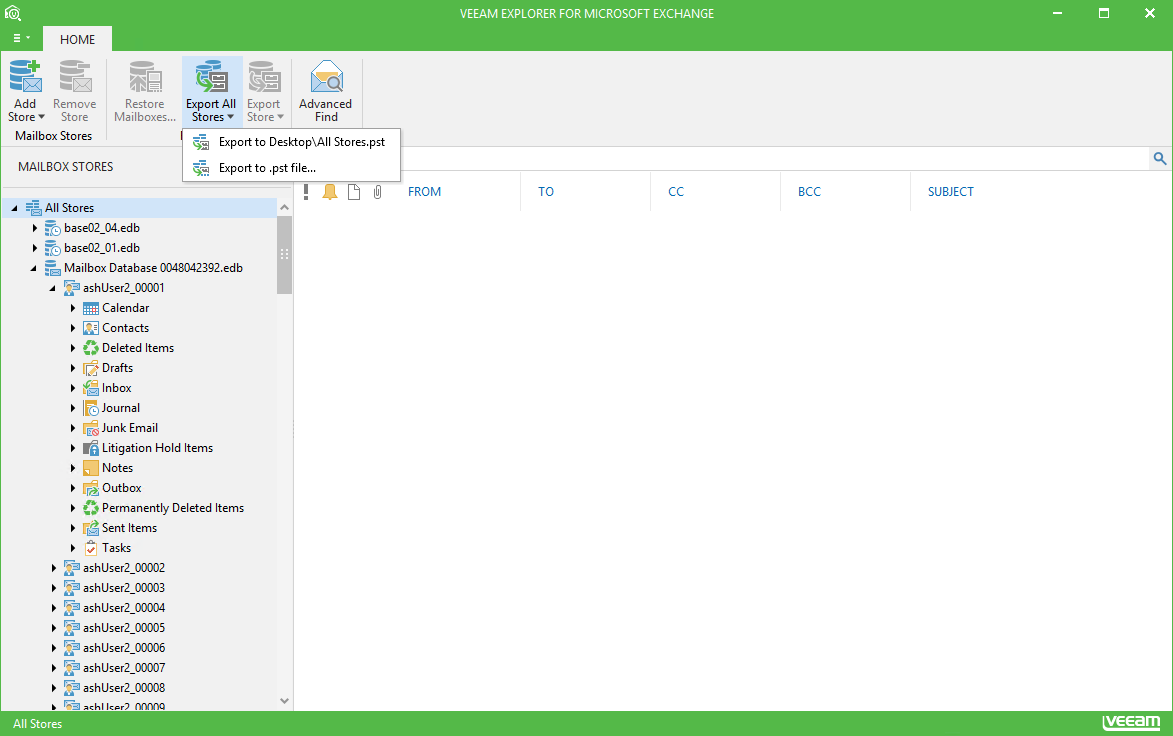This screenshot has width=1173, height=736.
Task: Click the Drafts folder icon
Action: (91, 368)
